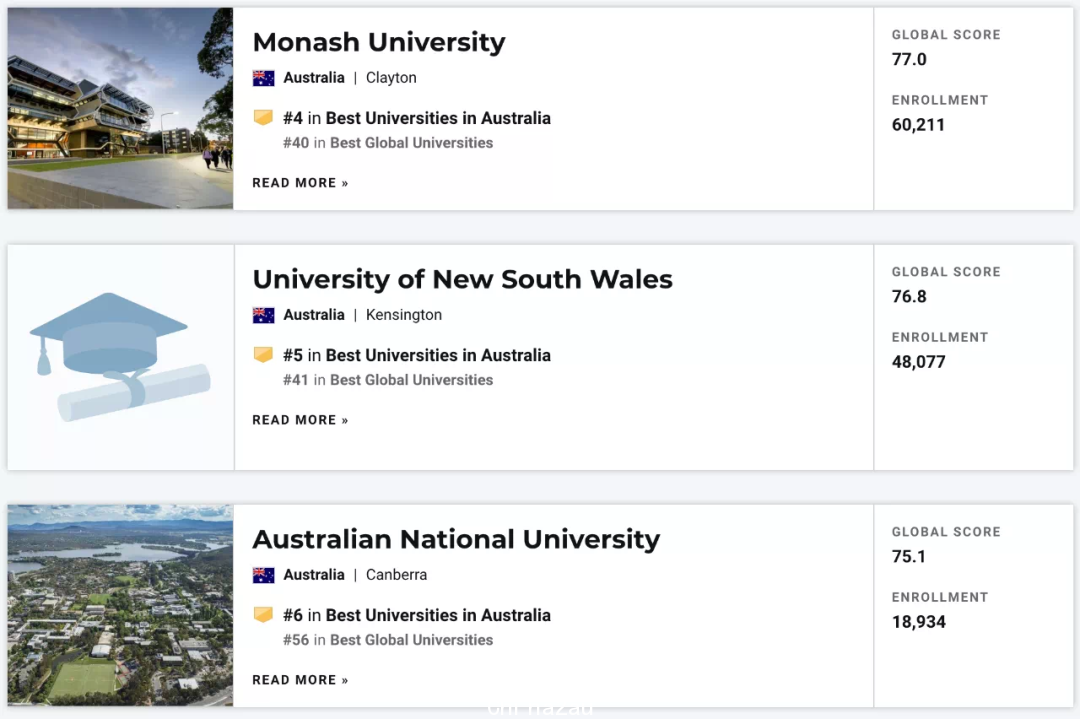Open the University of New South Wales title
1080x719 pixels.
[x=462, y=279]
